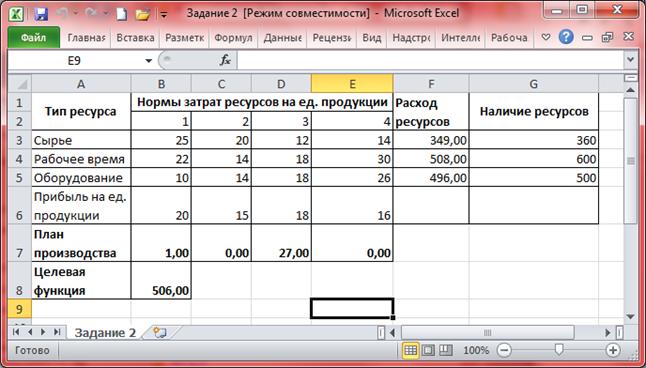Select cell with value 508,00
This screenshot has height=368, width=646.
431,159
